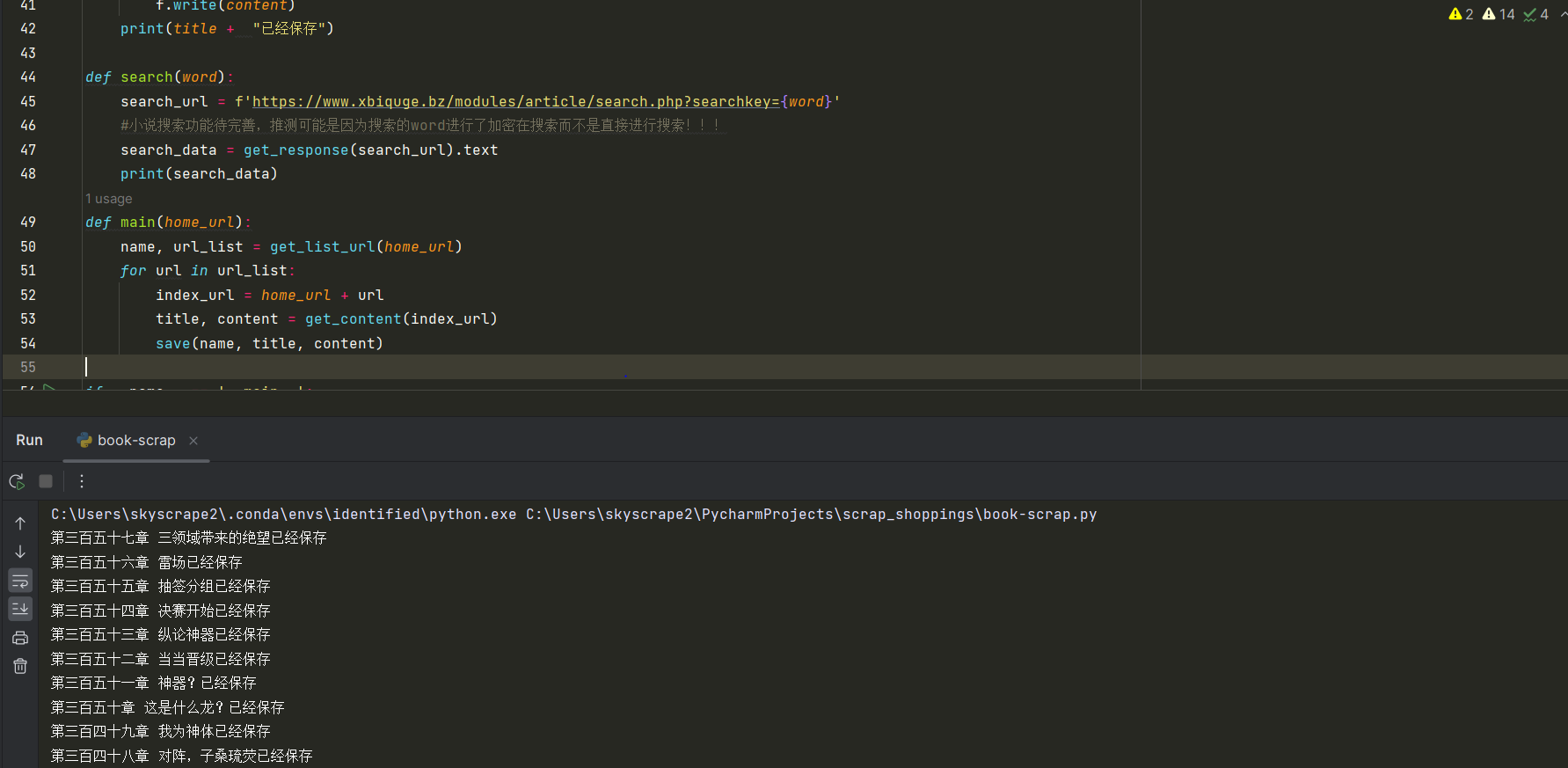Click output line '第三百五十七章 三领域带来的绝望已经保存'
This screenshot has height=768, width=1568.
[x=188, y=538]
